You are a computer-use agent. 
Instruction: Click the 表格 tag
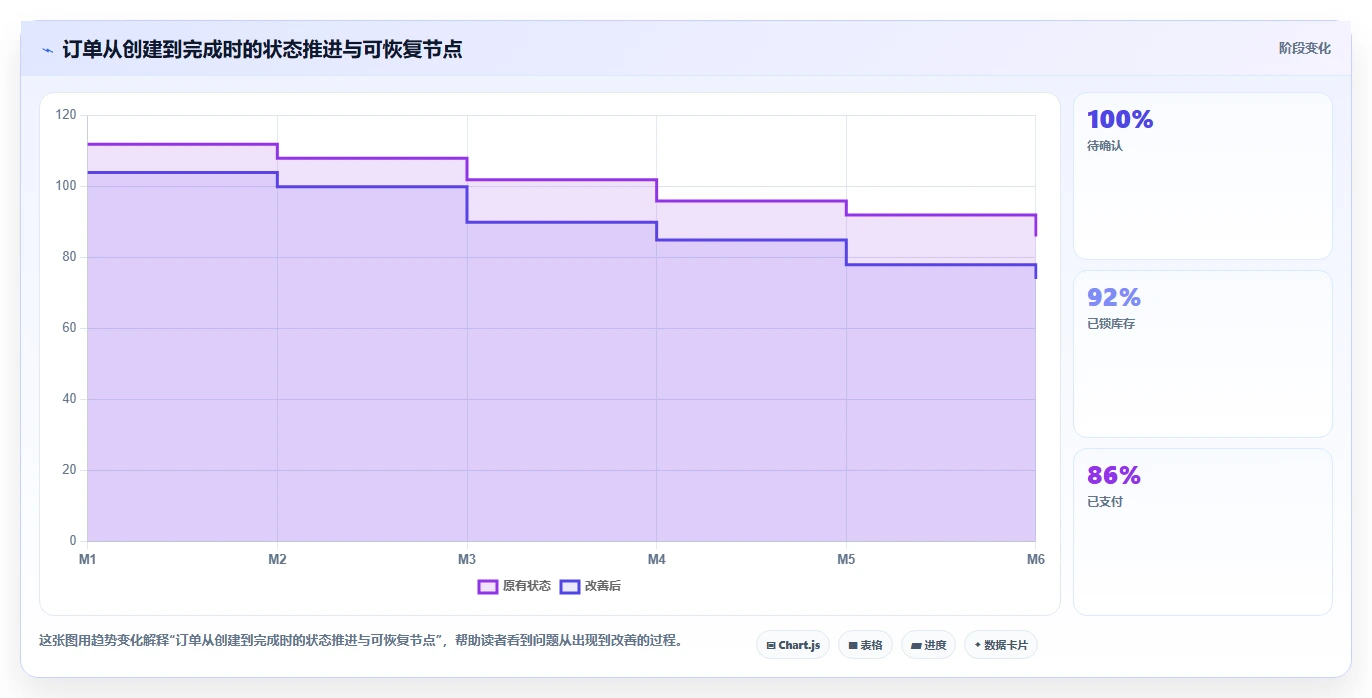pyautogui.click(x=865, y=645)
